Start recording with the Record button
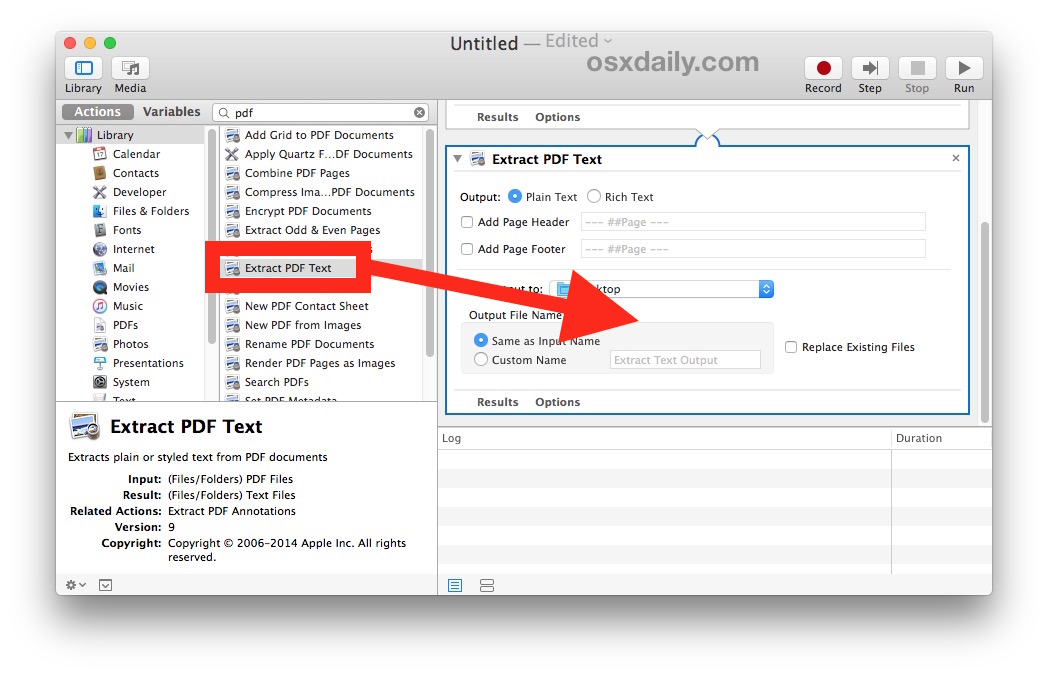 (x=823, y=68)
